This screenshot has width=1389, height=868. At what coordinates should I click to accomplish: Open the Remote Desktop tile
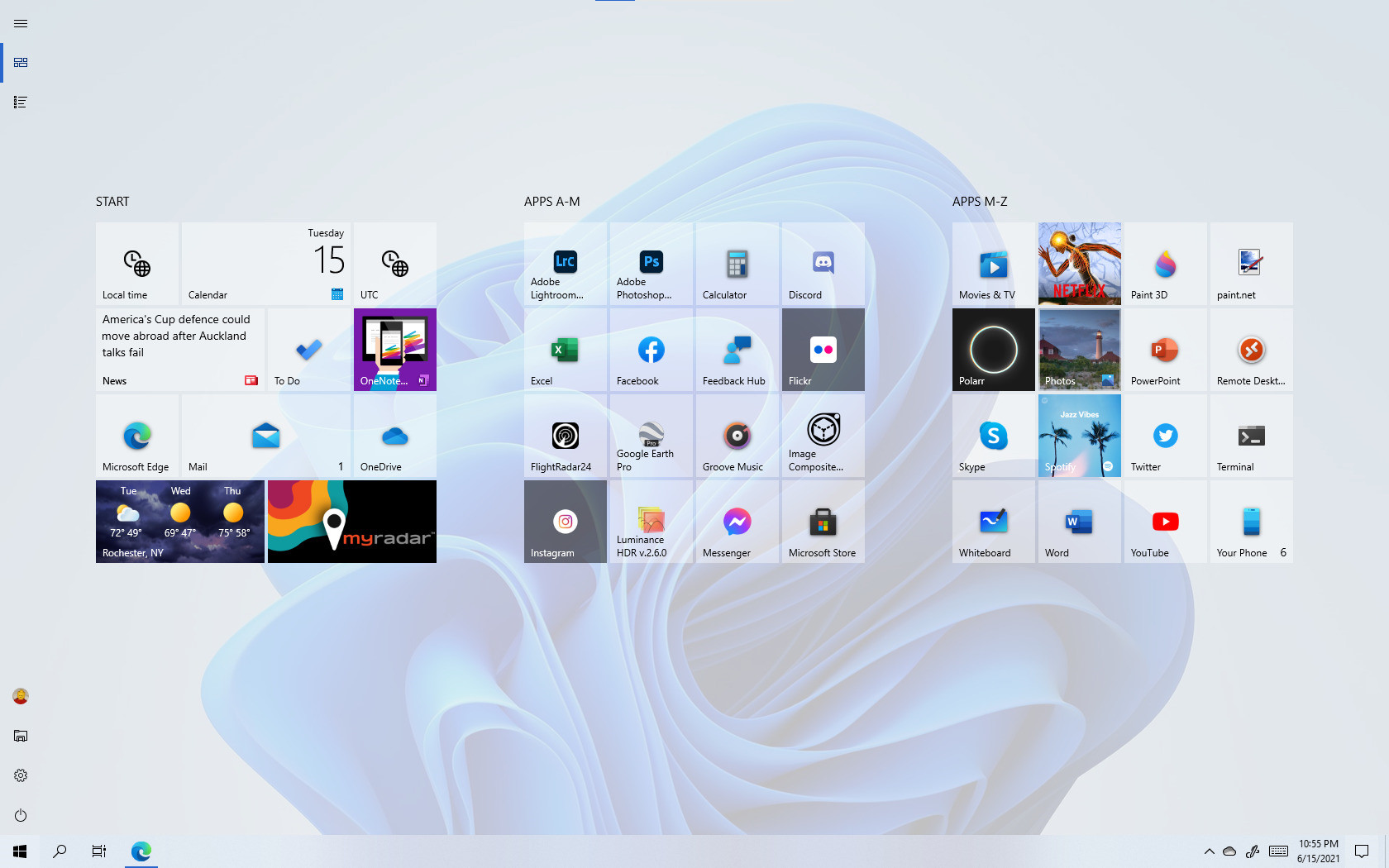tap(1252, 350)
